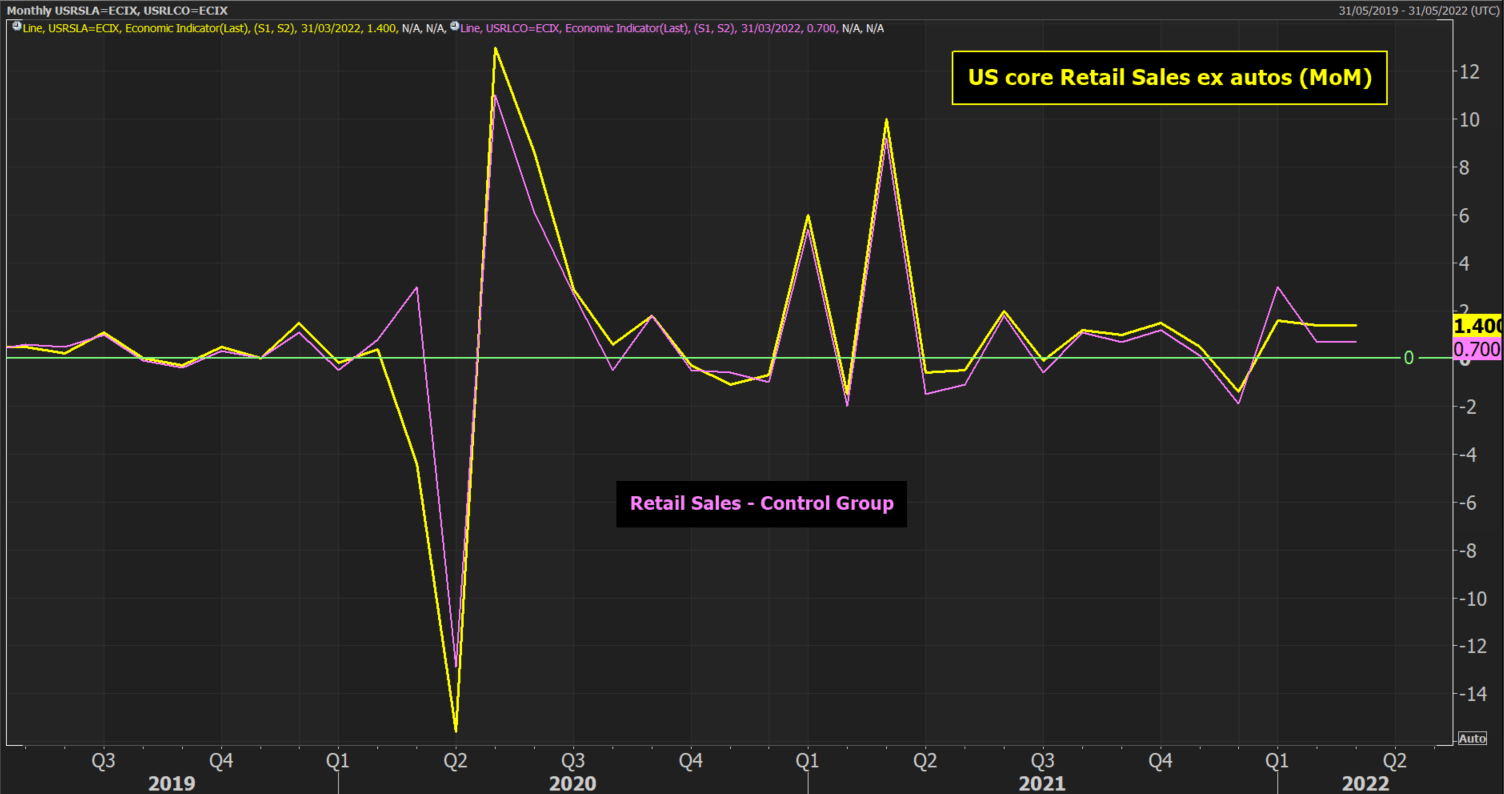1504x794 pixels.
Task: Click the yellow USRSLA series legend icon
Action: (x=15, y=28)
